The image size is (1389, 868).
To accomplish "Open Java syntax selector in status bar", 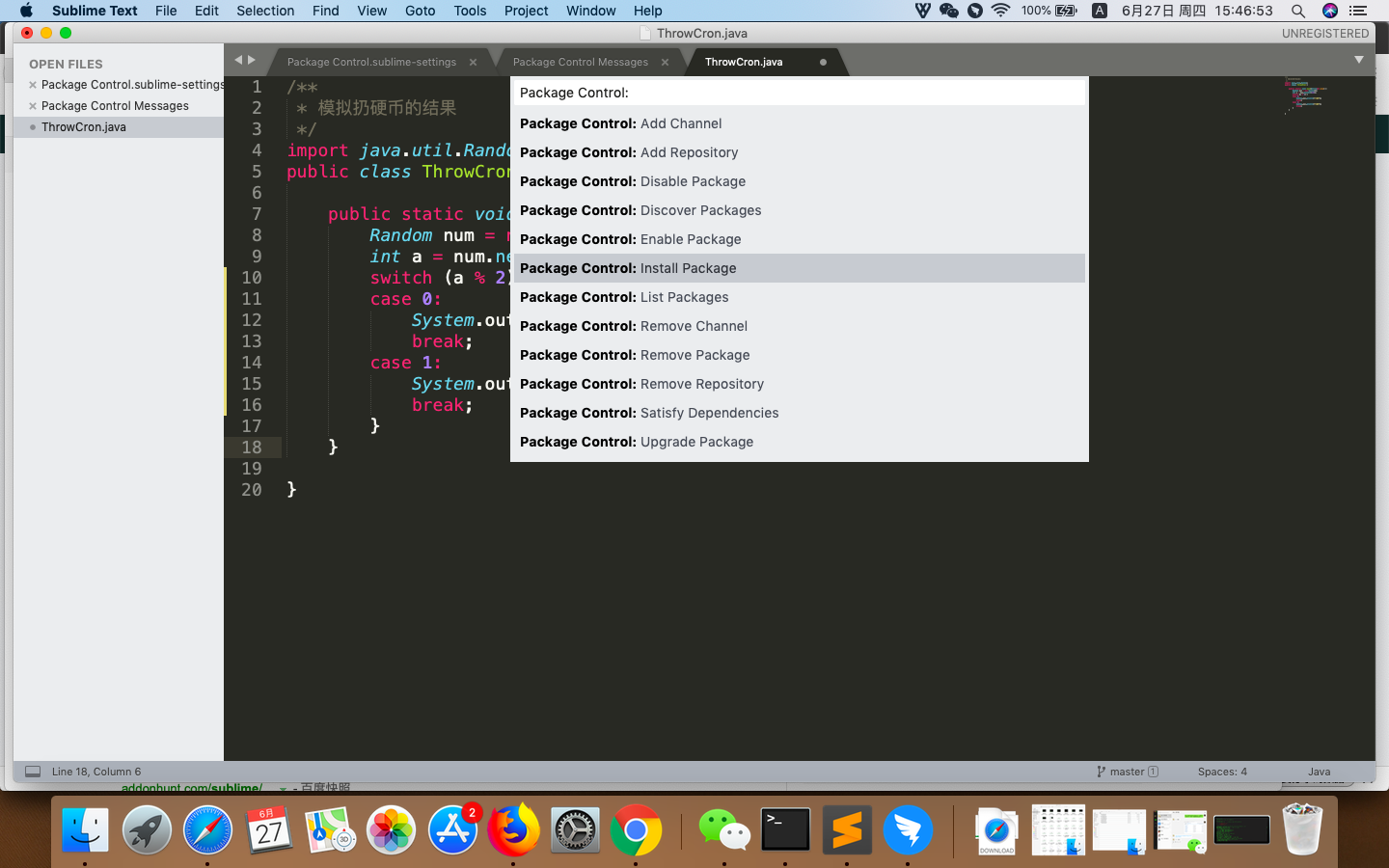I will 1319,772.
